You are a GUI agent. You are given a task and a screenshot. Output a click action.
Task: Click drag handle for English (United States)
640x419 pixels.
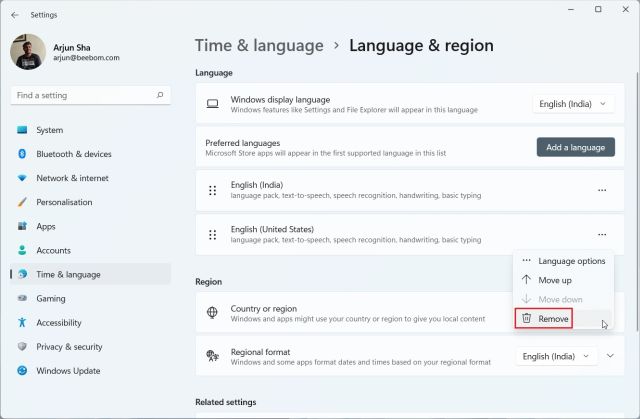[x=212, y=235]
